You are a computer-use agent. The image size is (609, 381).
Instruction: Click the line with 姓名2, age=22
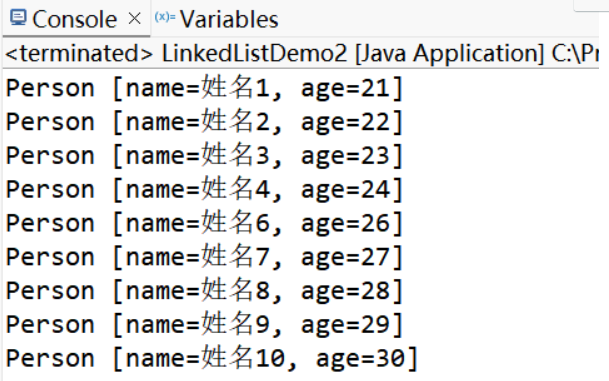tap(204, 122)
